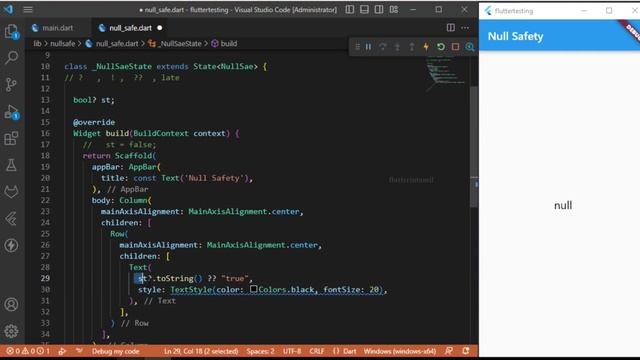Toggle the Primary Side Bar layout

click(350, 9)
